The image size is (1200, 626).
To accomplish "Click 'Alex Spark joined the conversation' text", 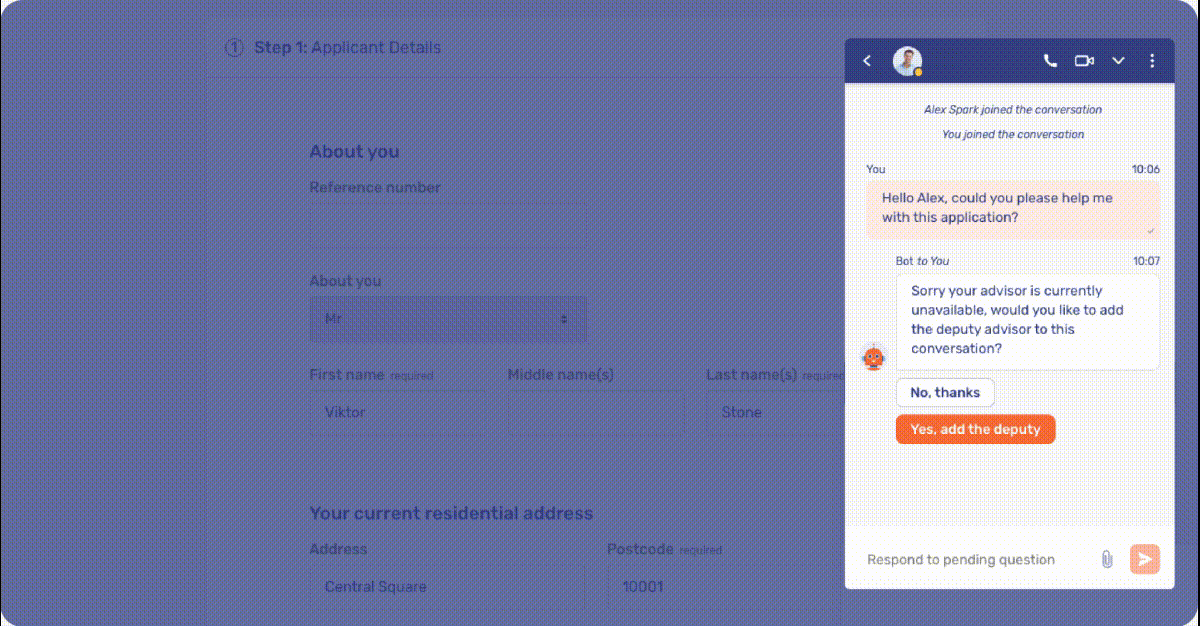I will (1013, 110).
